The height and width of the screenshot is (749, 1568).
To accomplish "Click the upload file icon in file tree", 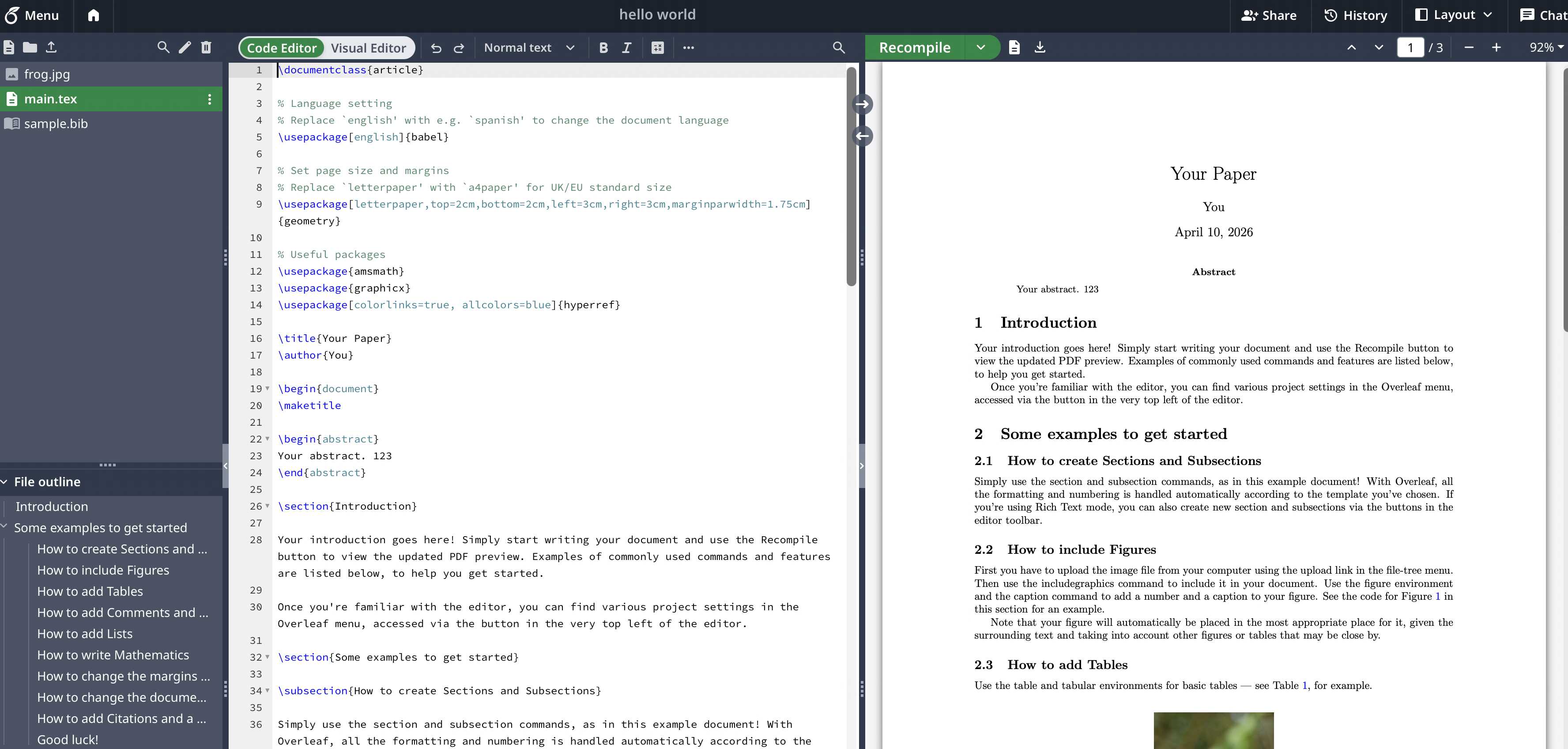I will [51, 47].
